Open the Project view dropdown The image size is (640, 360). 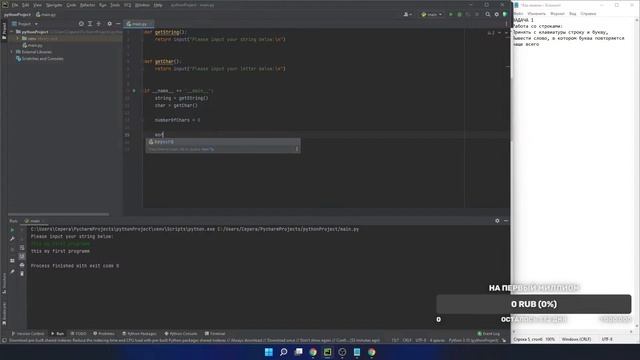25,24
